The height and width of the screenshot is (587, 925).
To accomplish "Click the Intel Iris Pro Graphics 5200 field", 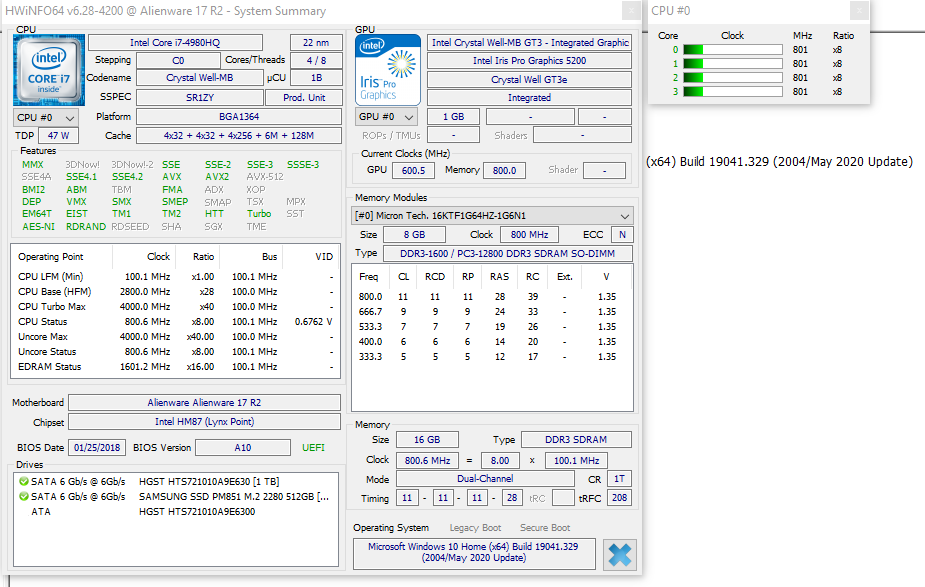I will (529, 61).
